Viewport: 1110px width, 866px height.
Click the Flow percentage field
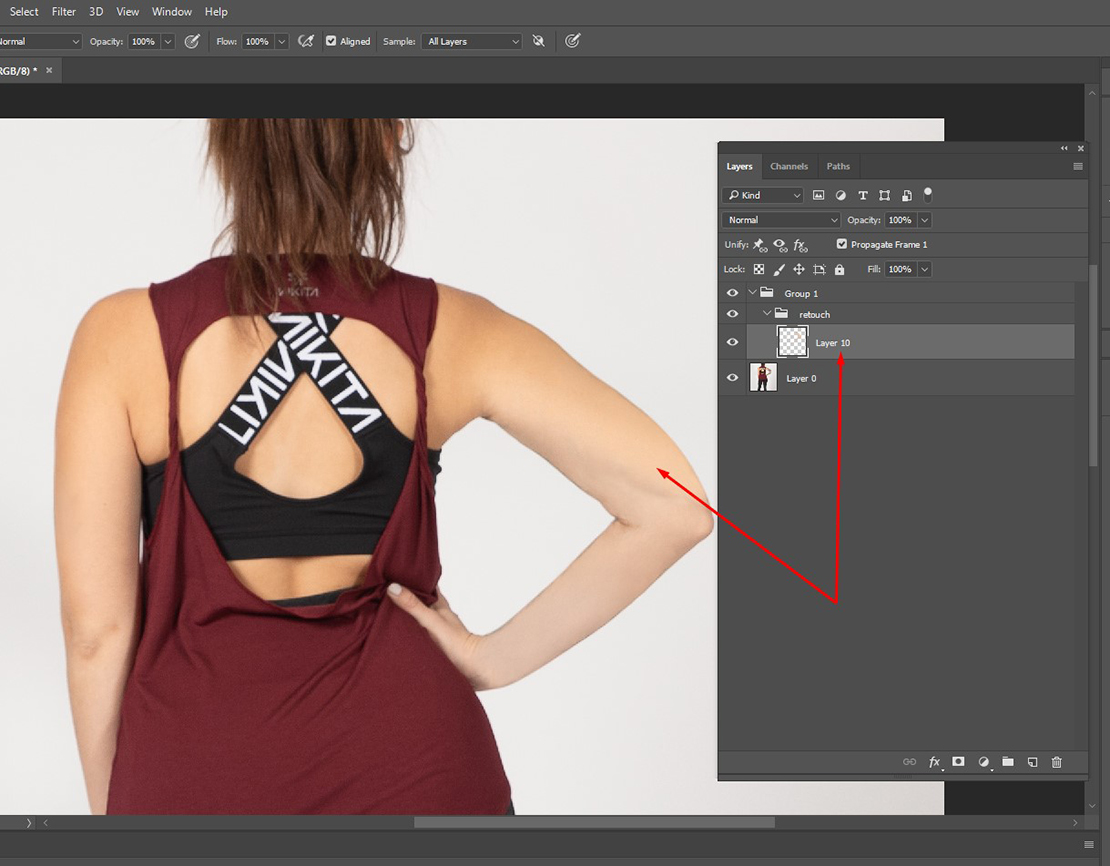(x=257, y=41)
